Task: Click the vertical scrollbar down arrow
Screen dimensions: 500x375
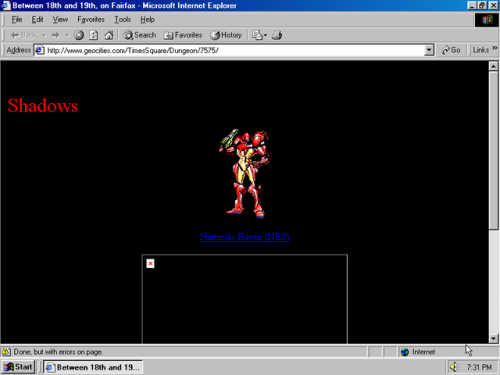Action: pyautogui.click(x=493, y=339)
